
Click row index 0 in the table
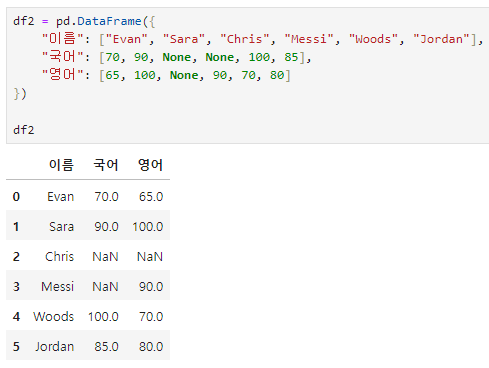pos(16,197)
